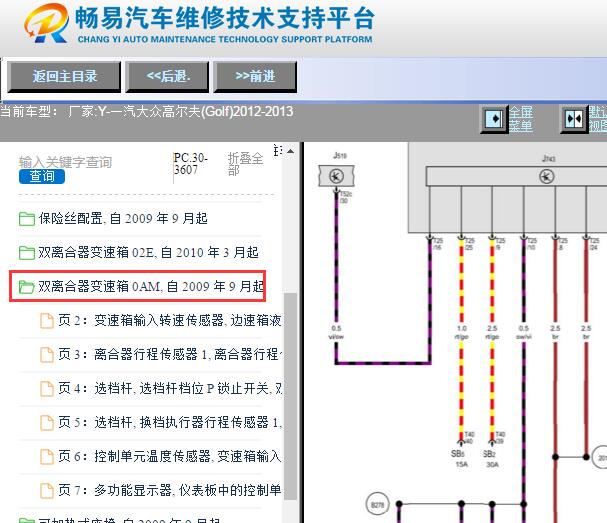607x523 pixels.
Task: Click the SB2 30A fuse label
Action: point(490,458)
